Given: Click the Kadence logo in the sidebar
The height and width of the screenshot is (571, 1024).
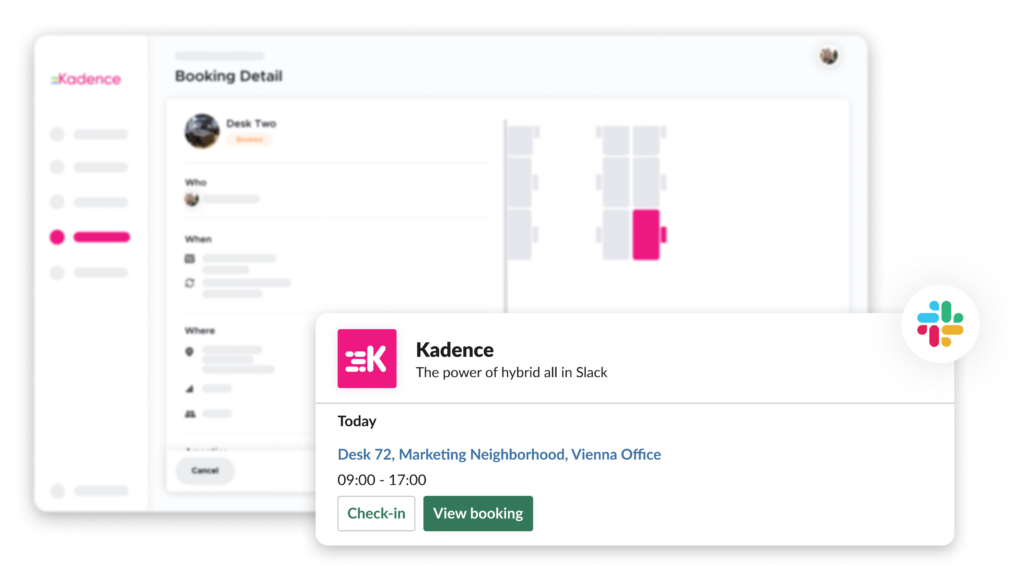Looking at the screenshot, I should (86, 79).
